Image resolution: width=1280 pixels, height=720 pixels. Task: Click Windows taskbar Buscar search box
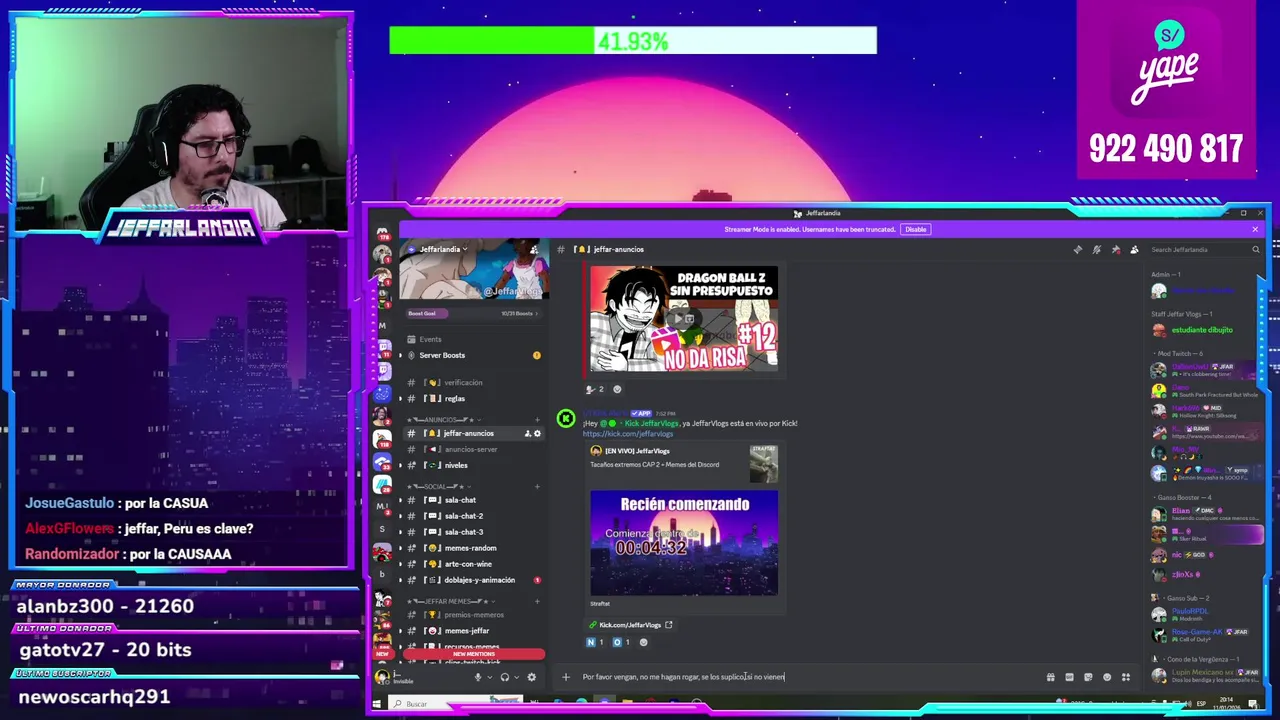coord(455,704)
